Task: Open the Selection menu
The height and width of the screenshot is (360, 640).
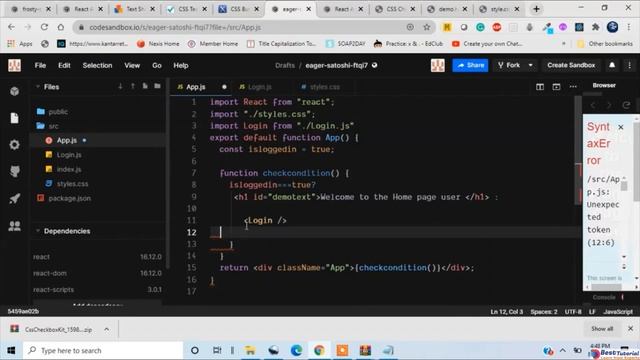Action: 97,65
